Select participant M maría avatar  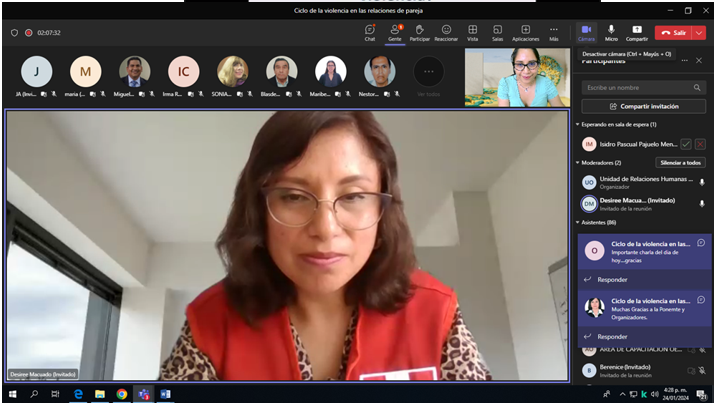tap(86, 72)
